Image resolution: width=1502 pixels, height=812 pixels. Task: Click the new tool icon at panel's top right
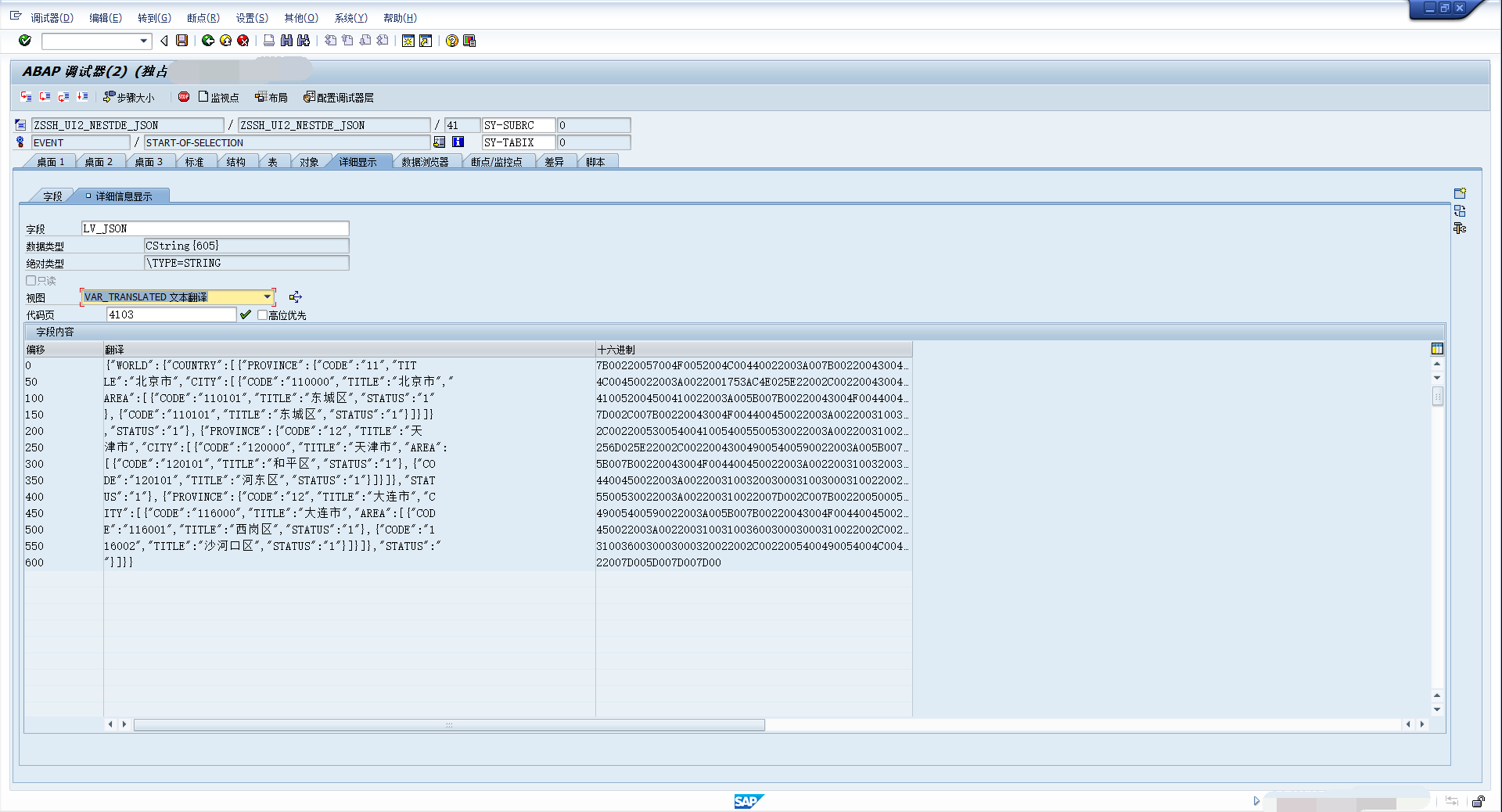[1460, 193]
